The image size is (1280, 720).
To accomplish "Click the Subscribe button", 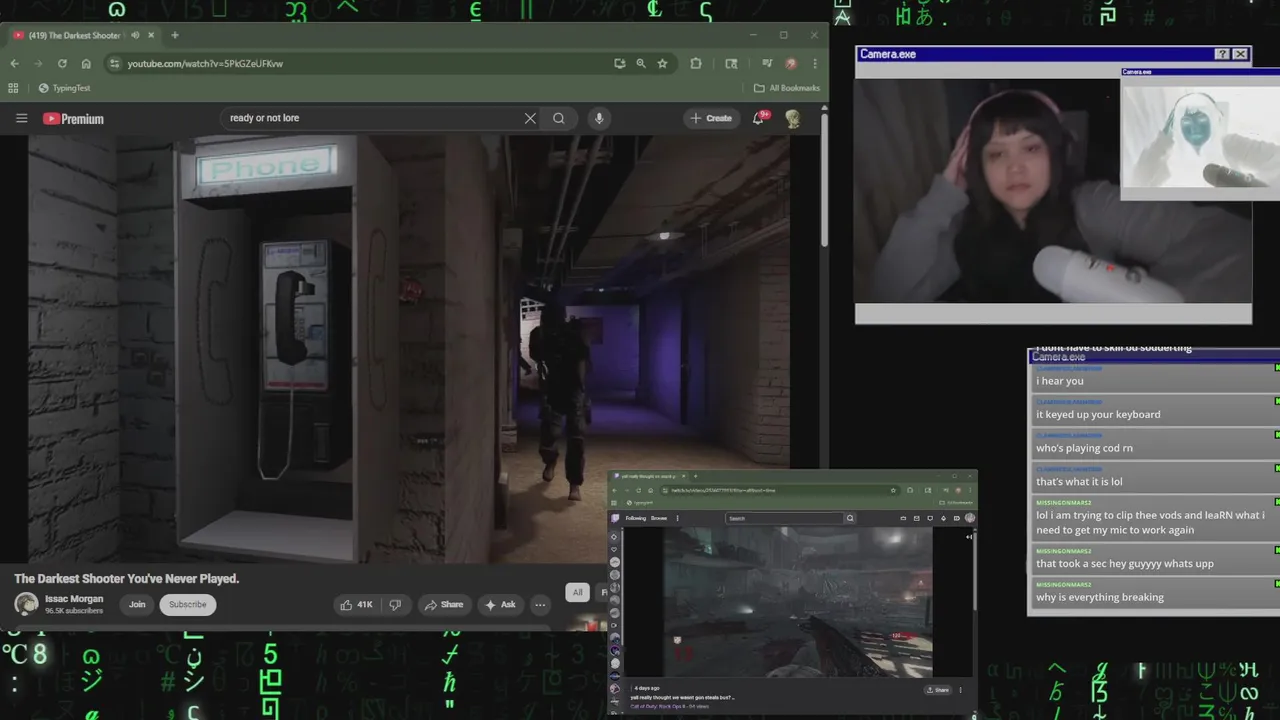I will 187,604.
